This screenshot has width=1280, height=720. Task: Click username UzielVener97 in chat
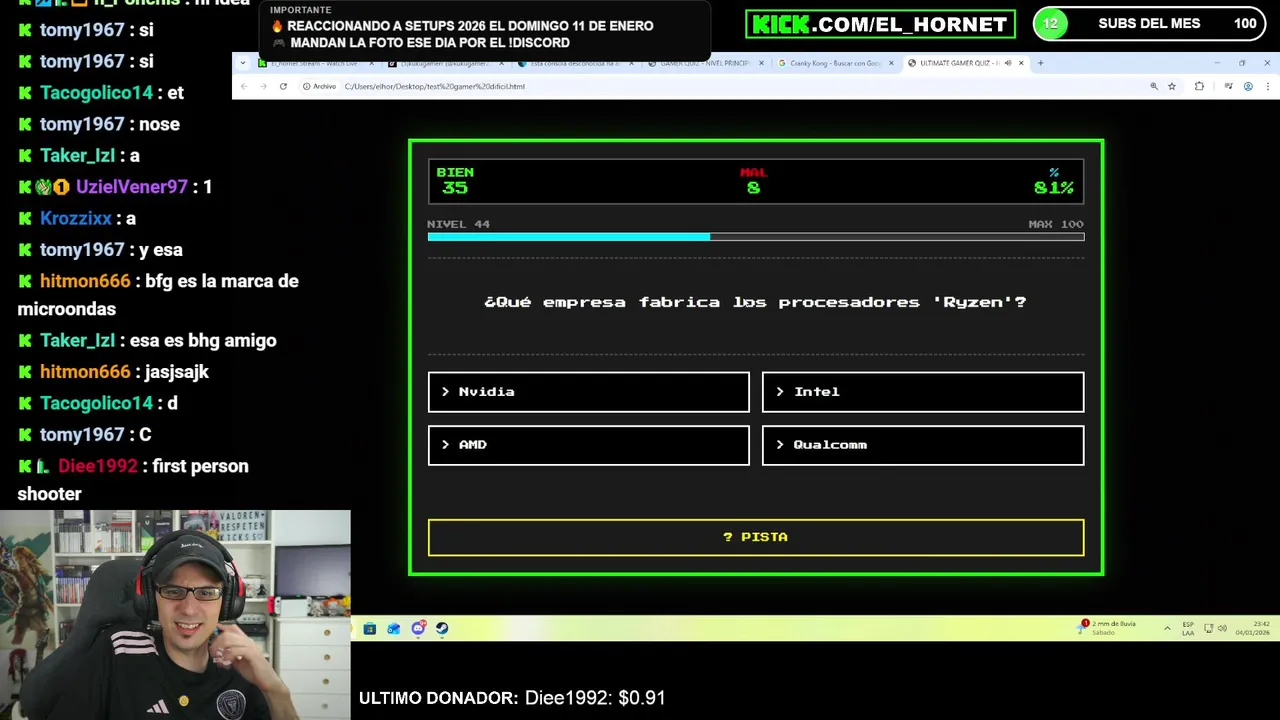131,187
